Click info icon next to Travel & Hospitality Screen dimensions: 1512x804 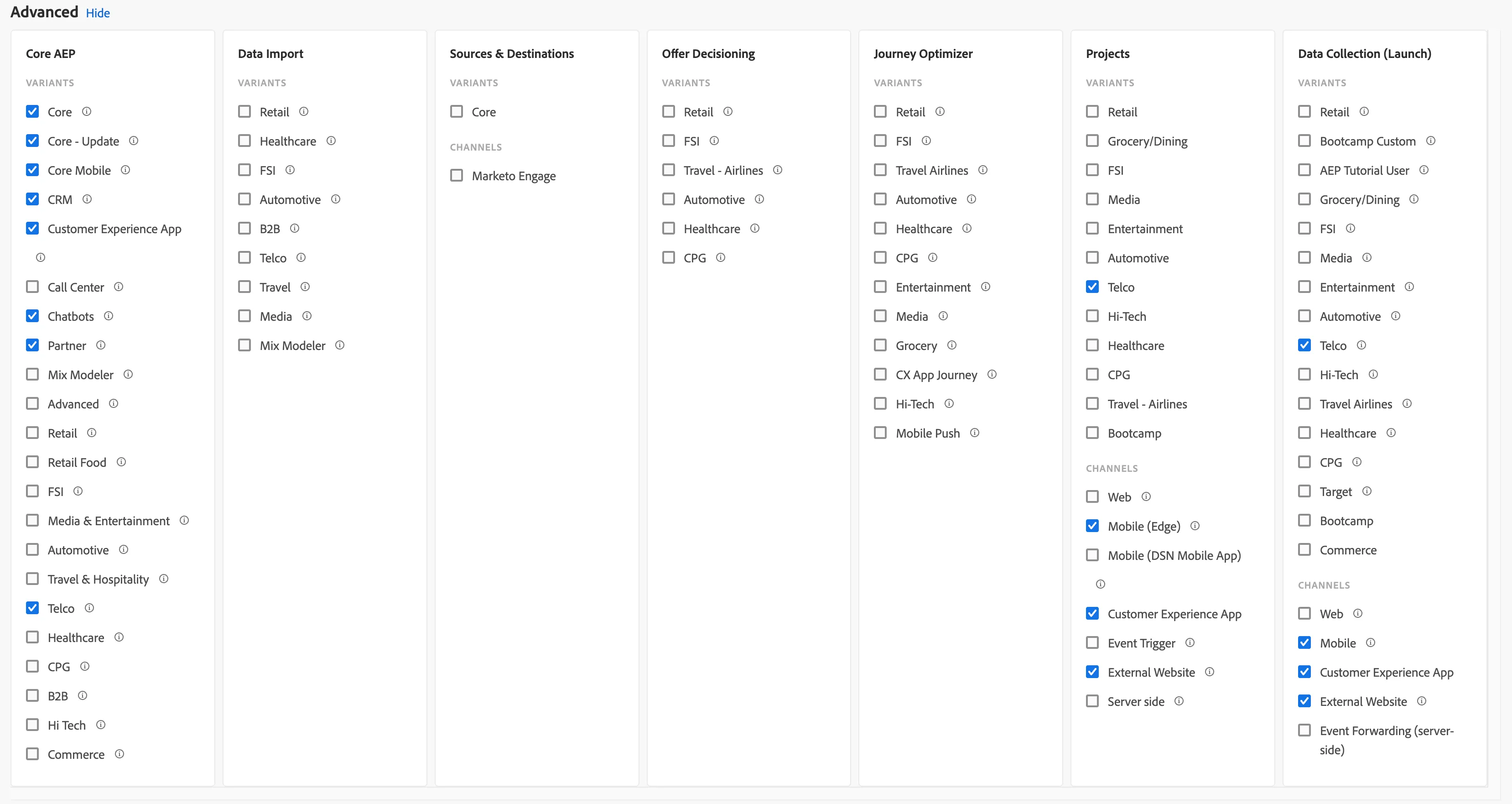coord(164,579)
